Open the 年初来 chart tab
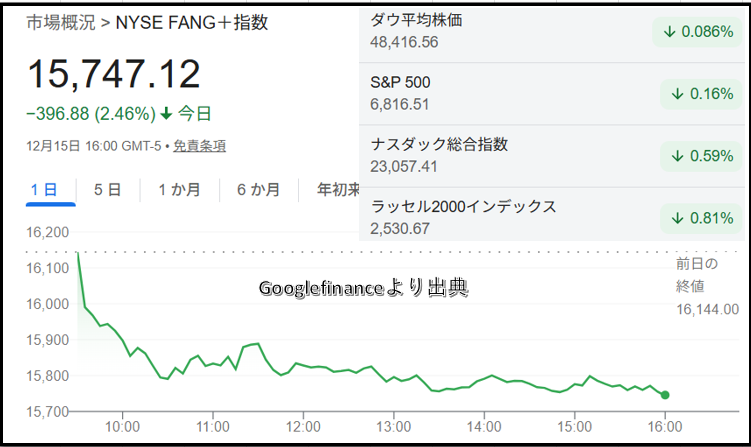The image size is (751, 447). (x=338, y=189)
